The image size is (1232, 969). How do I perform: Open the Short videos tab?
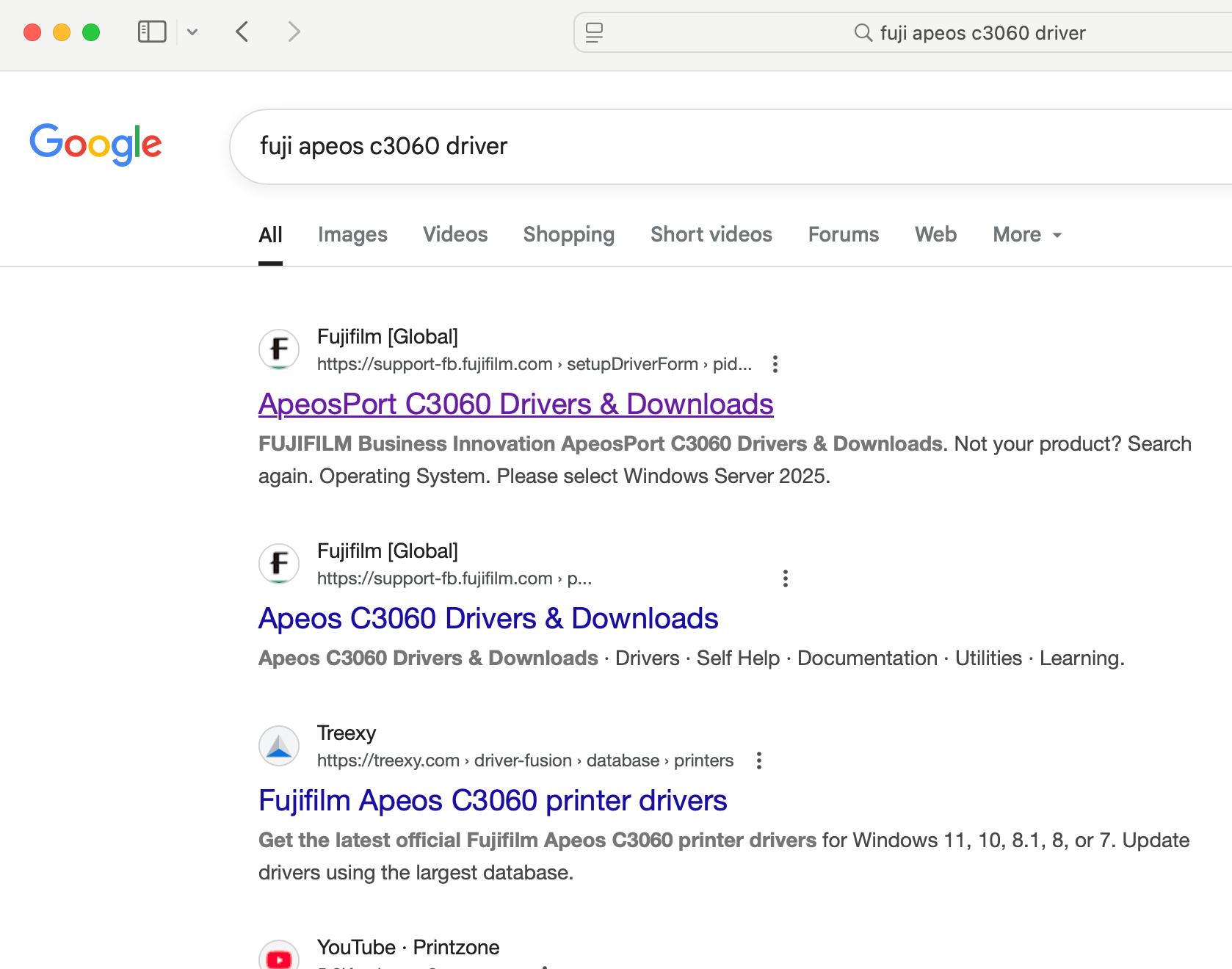tap(711, 235)
